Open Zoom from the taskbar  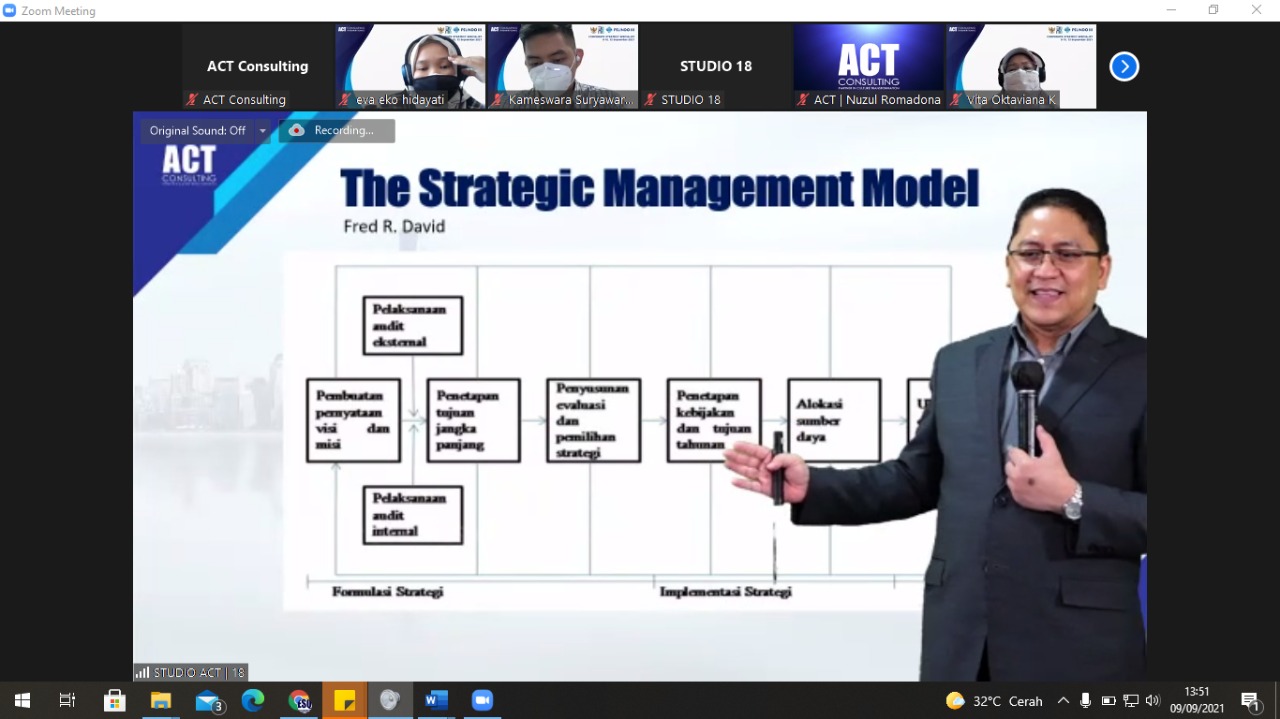pyautogui.click(x=482, y=700)
